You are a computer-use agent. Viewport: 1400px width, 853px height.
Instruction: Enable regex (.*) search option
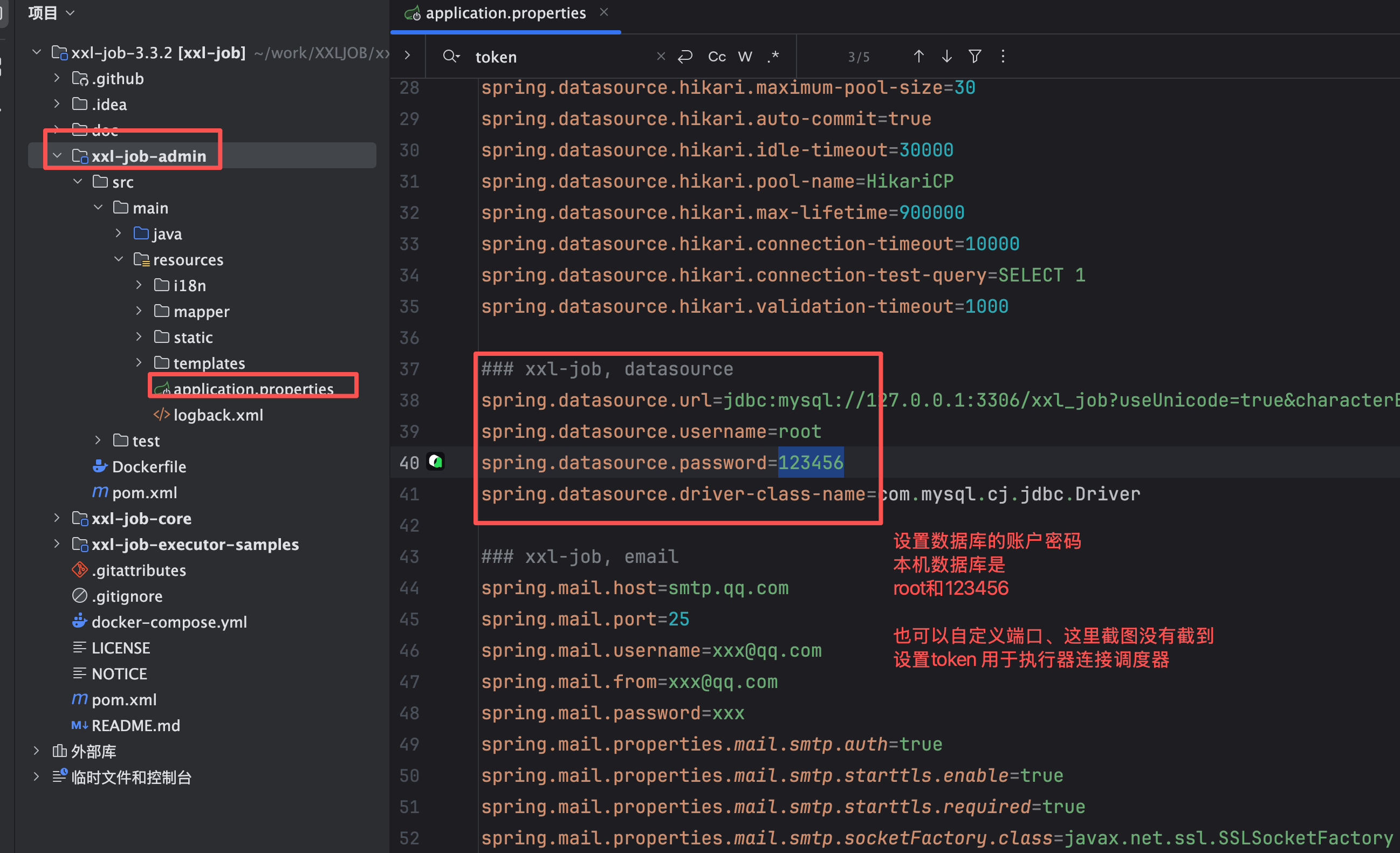pos(773,56)
